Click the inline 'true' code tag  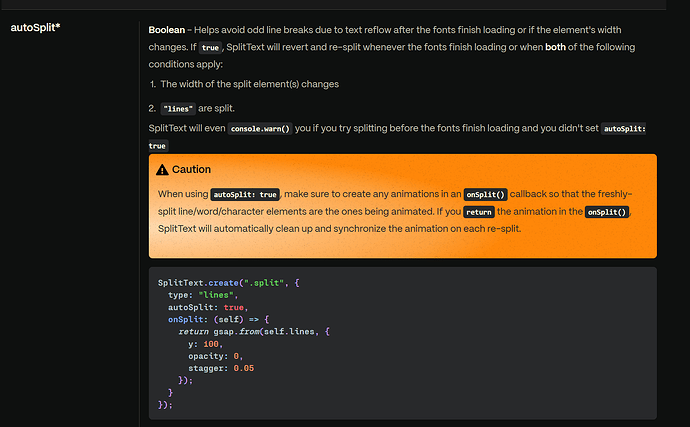[x=210, y=48]
